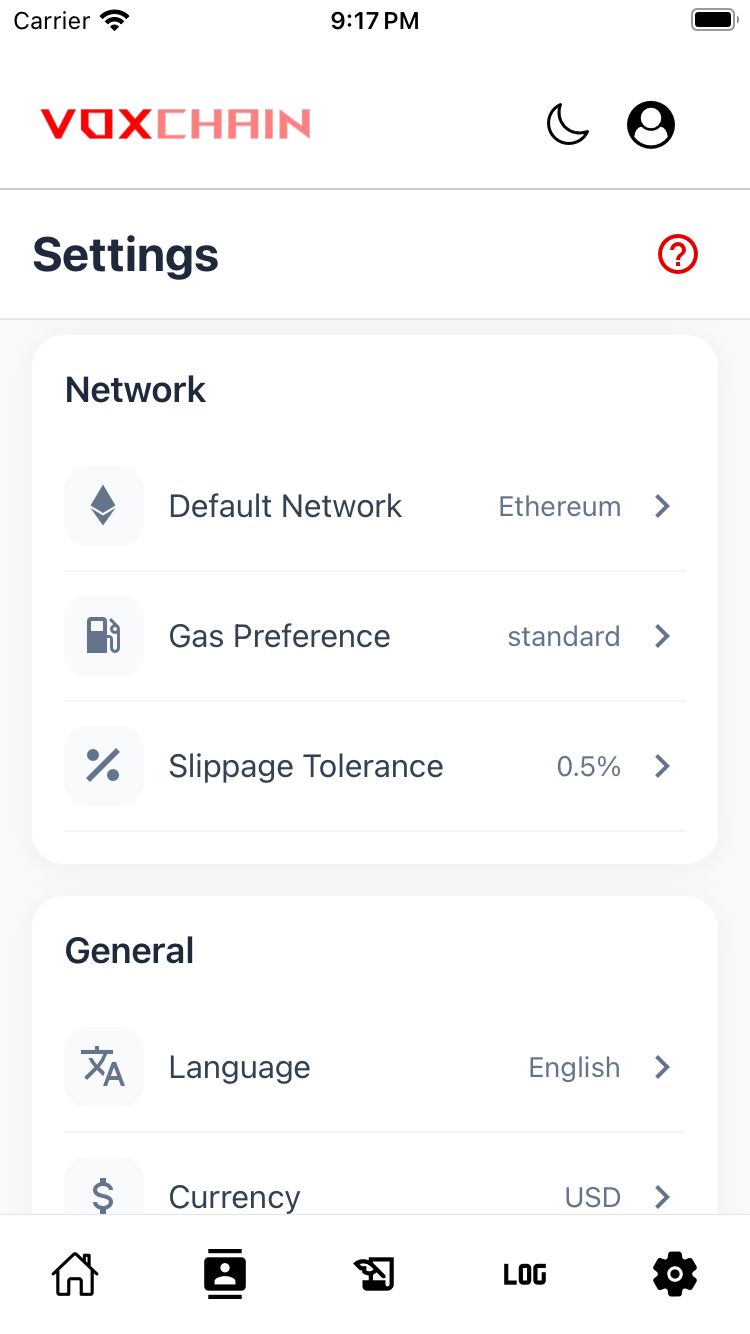Go to the Home tab
The height and width of the screenshot is (1334, 750).
(x=75, y=1274)
